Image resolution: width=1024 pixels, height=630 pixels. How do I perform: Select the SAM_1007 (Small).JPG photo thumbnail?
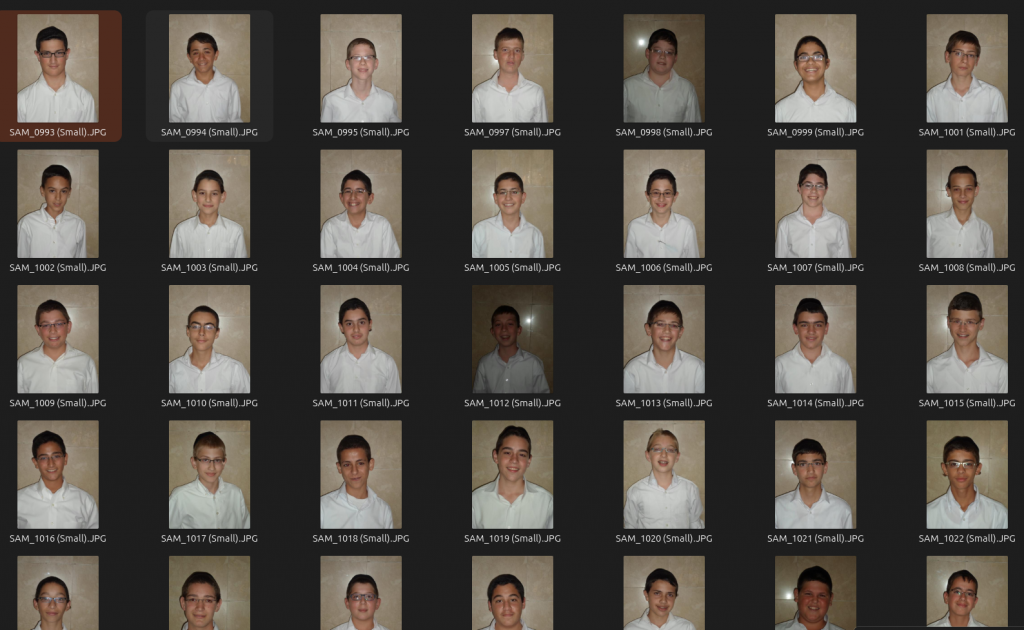(816, 204)
